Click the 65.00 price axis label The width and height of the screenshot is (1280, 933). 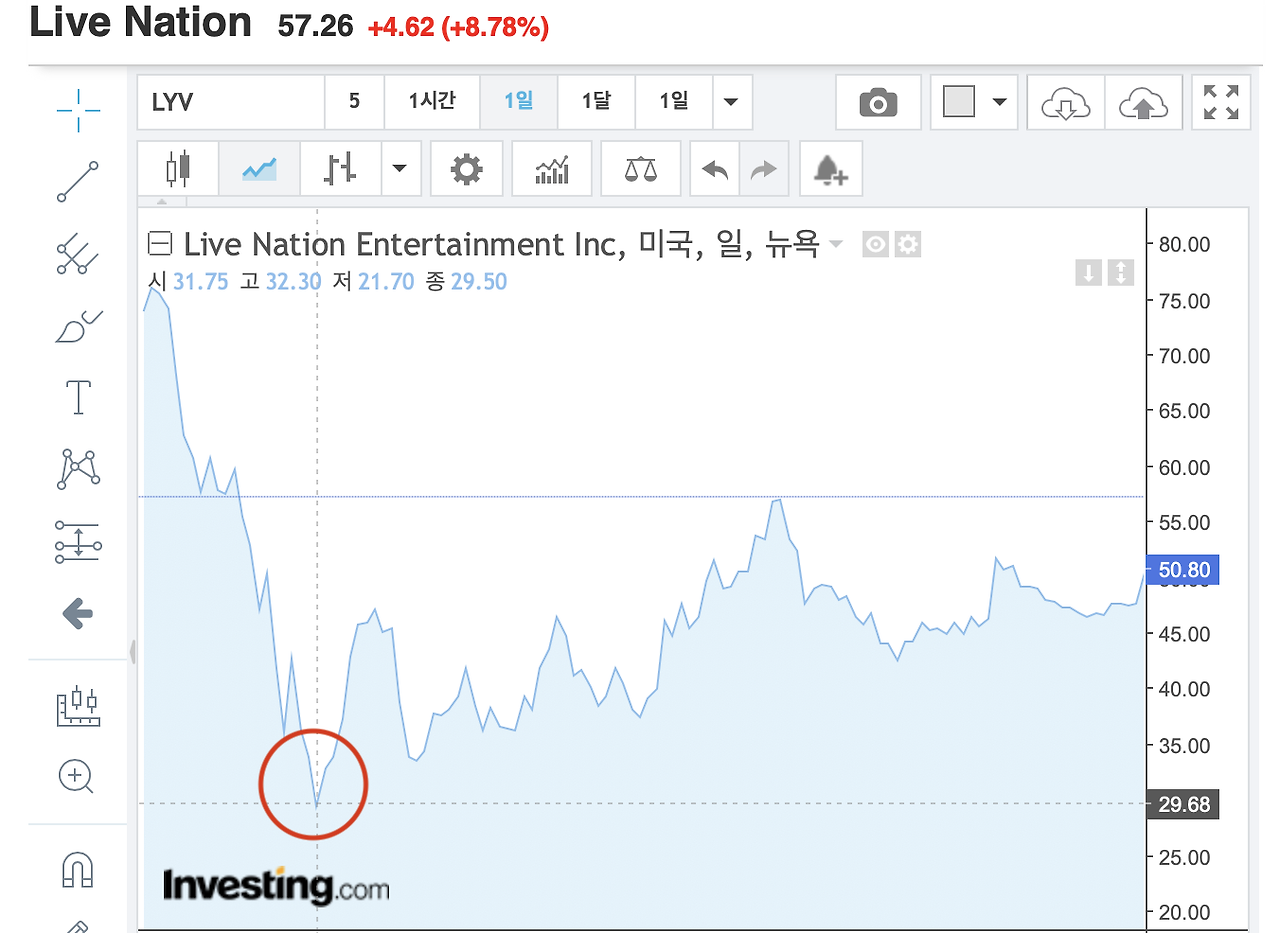coord(1183,411)
